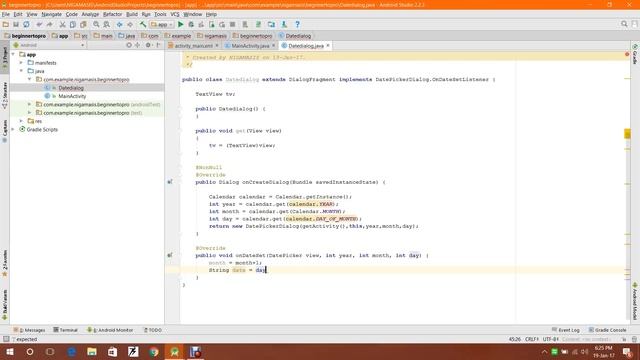Screen dimensions: 640x360
Task: Open the Android project view dropdown
Action: click(49, 45)
